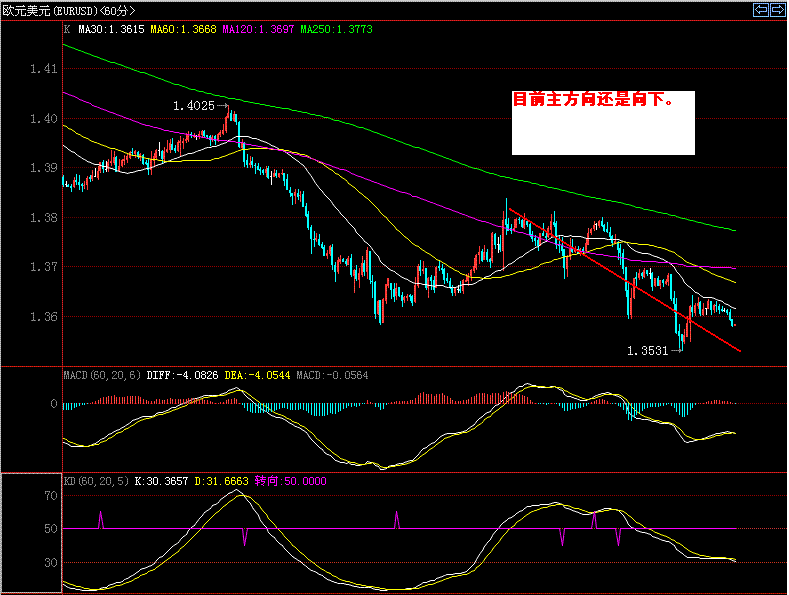The width and height of the screenshot is (789, 595).
Task: Click the 1.40 price axis label
Action: 44,119
